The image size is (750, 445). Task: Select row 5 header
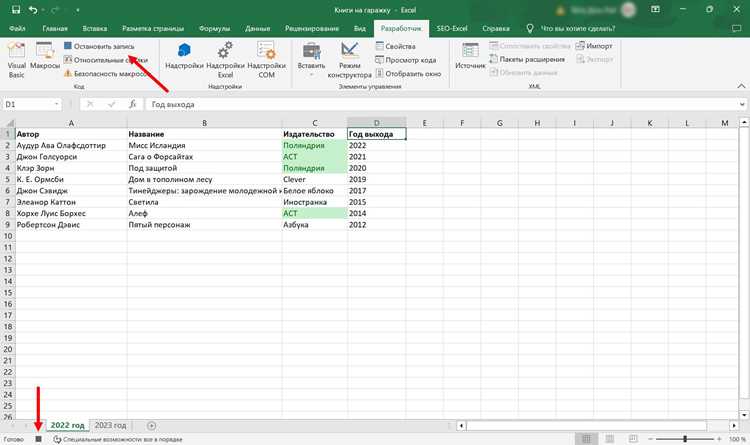click(8, 179)
